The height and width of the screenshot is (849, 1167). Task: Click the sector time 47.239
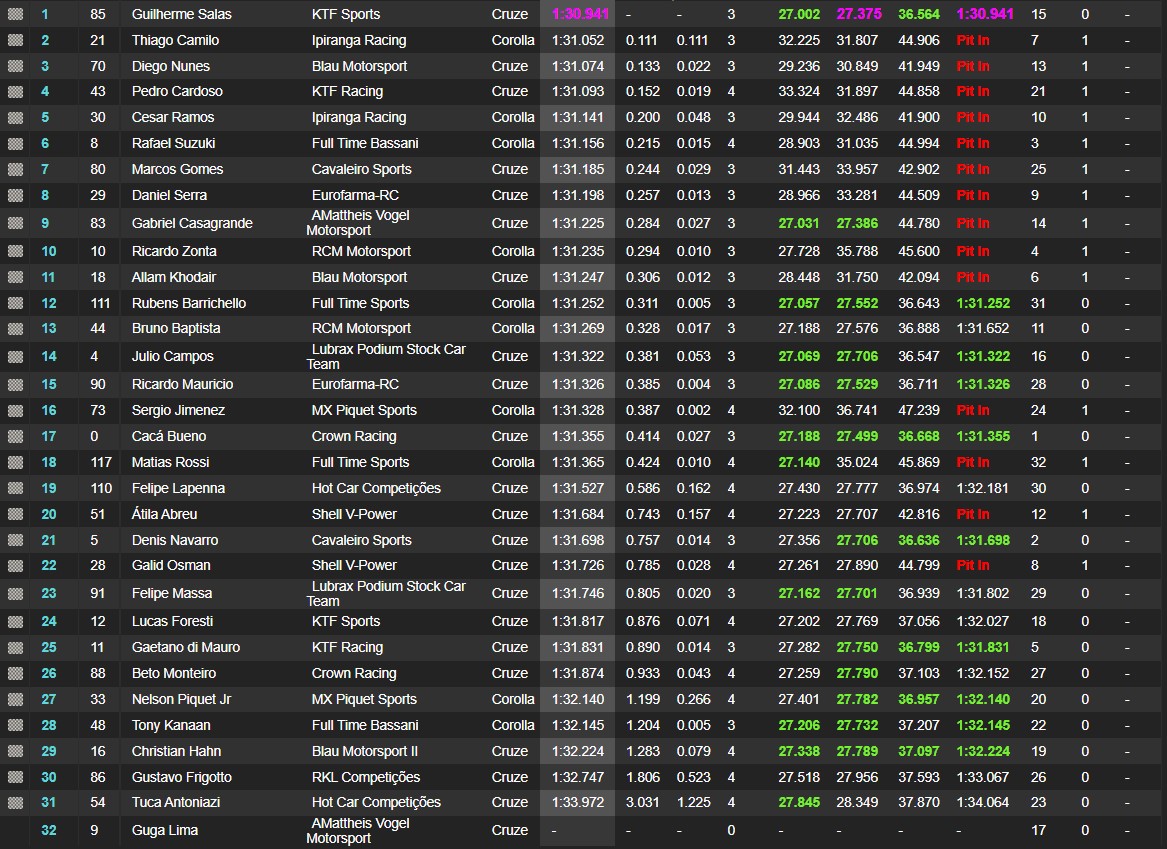[x=919, y=411]
